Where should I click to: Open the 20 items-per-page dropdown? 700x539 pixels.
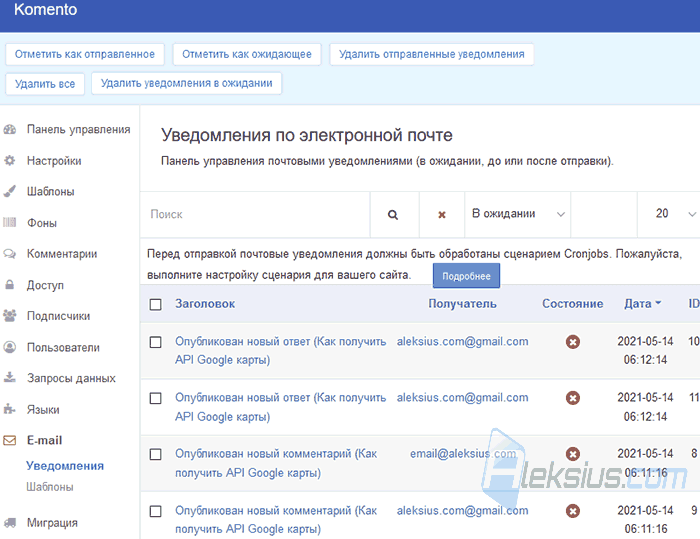point(669,214)
